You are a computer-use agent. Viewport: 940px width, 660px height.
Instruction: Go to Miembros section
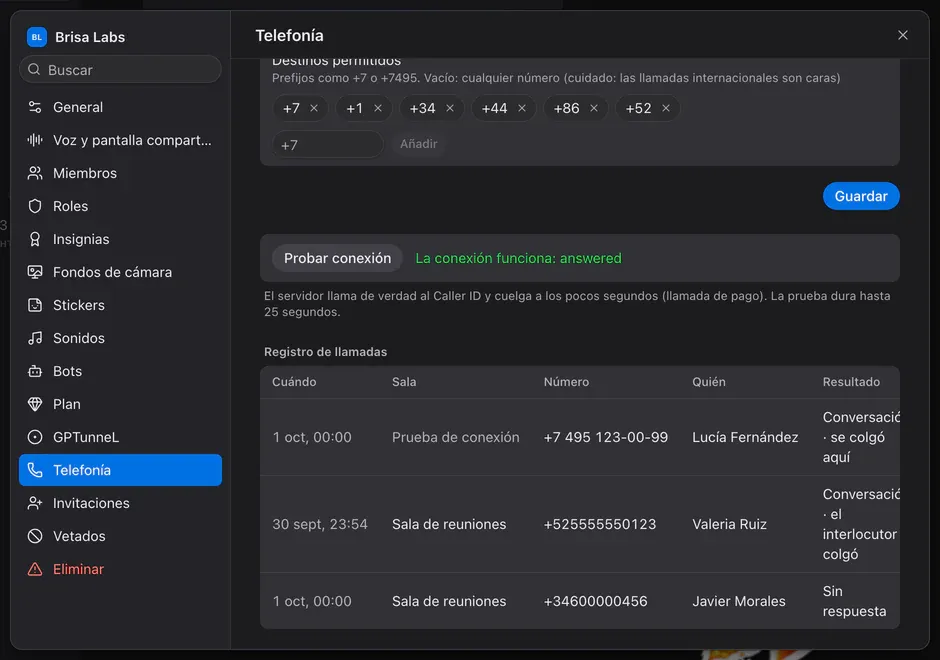click(x=120, y=173)
